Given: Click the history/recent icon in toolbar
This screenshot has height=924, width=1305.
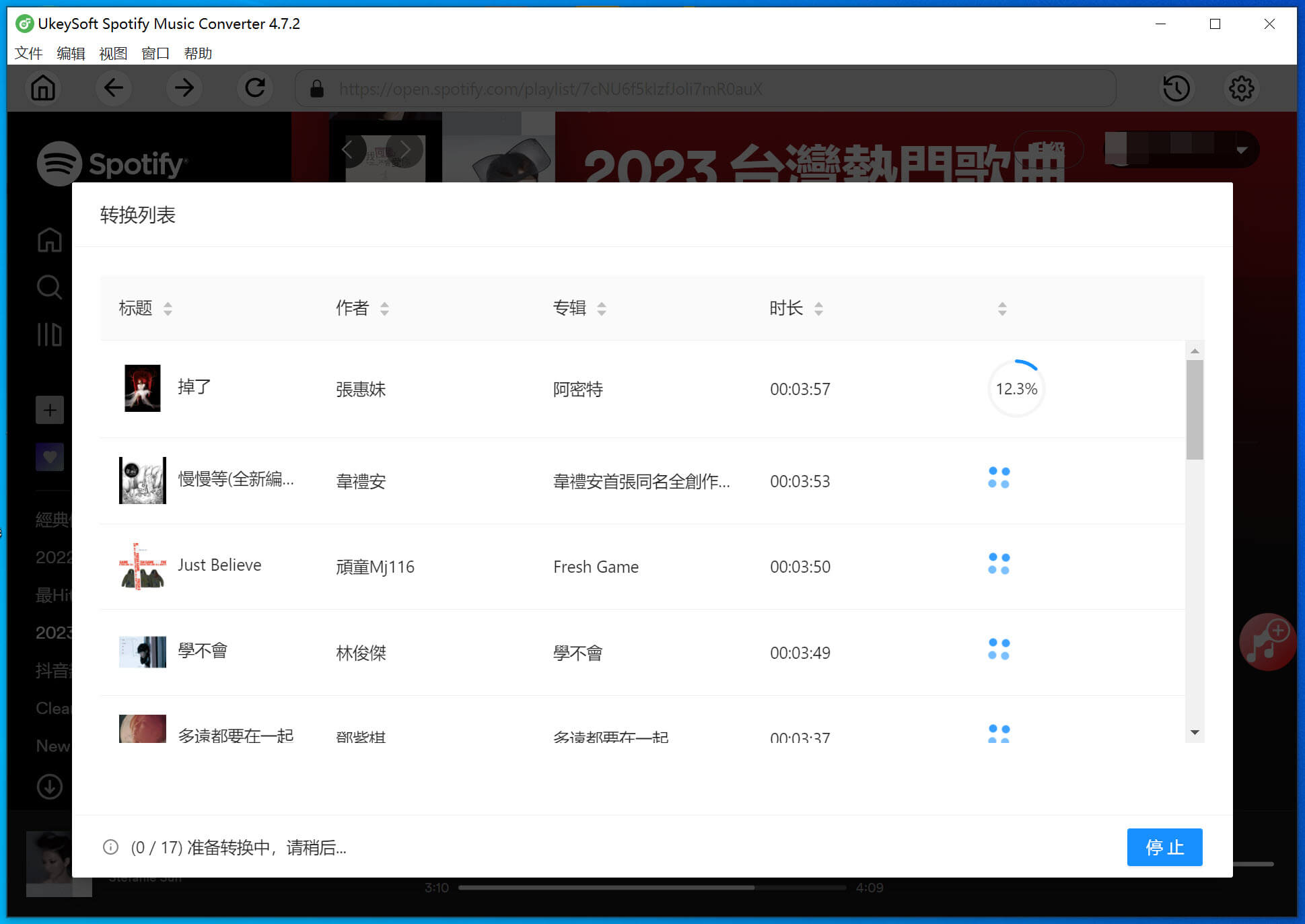Looking at the screenshot, I should [x=1178, y=87].
